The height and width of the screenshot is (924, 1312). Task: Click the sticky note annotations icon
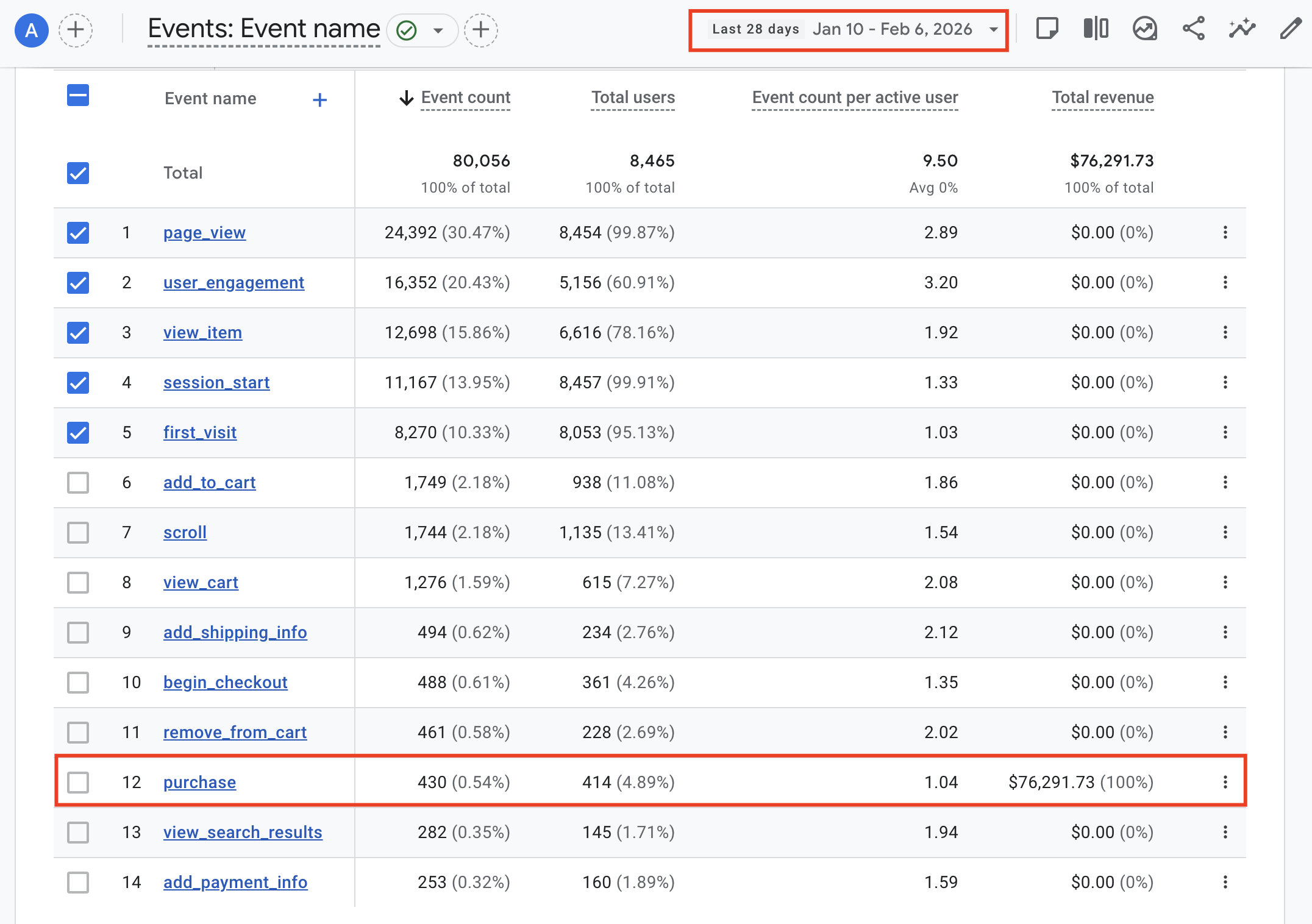click(x=1047, y=29)
